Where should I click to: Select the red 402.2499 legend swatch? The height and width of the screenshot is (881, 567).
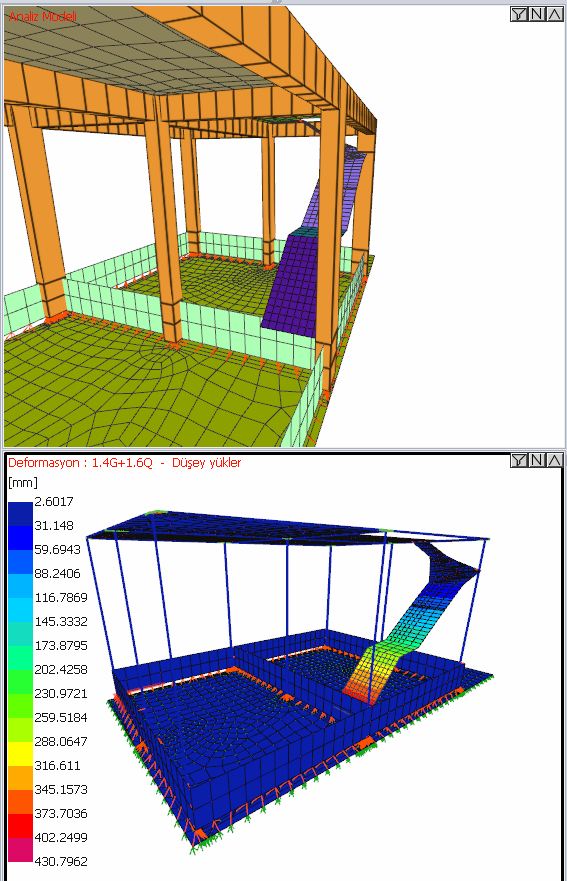pyautogui.click(x=20, y=825)
